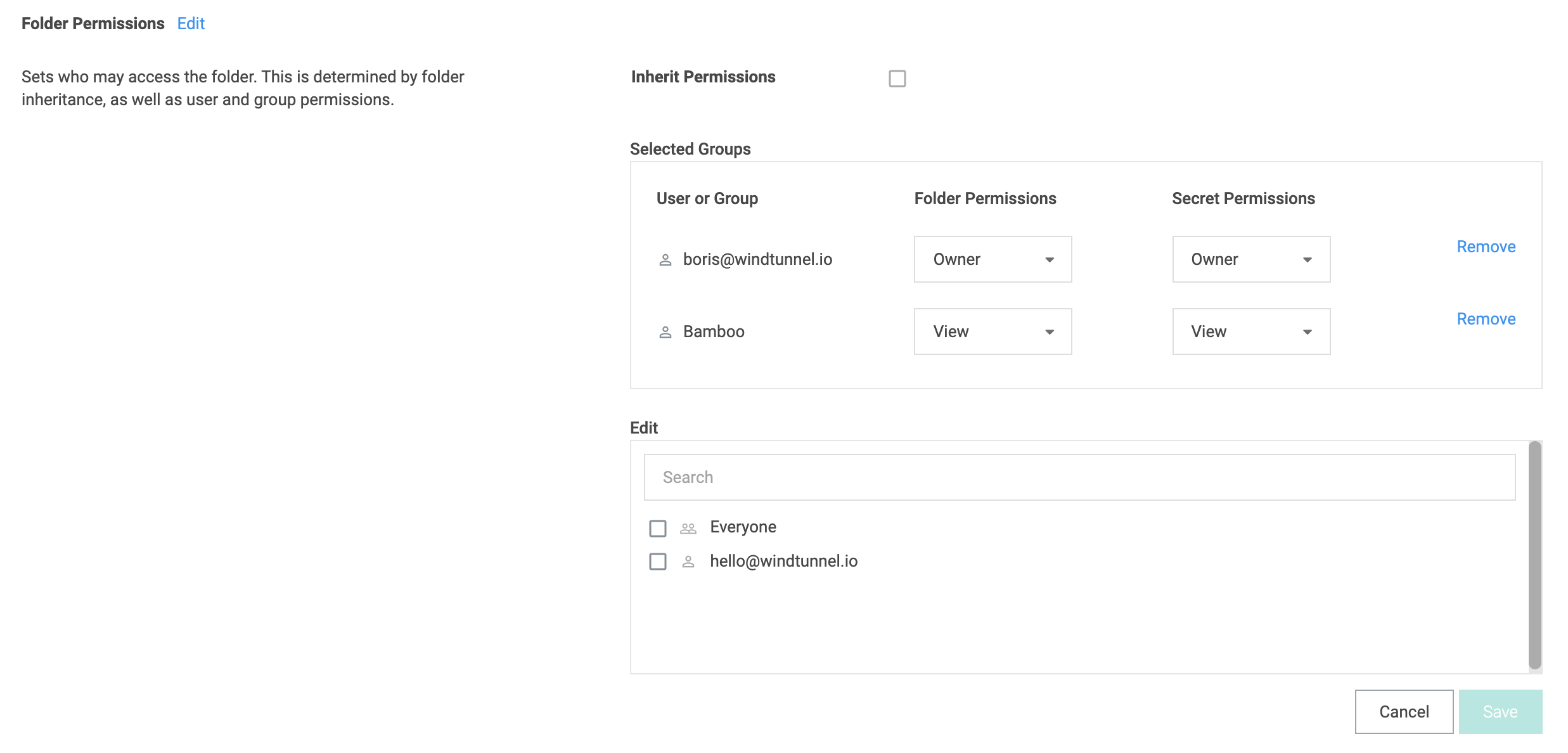Click the hello@windtunnel.io label
The width and height of the screenshot is (1568, 753).
pyautogui.click(x=783, y=561)
